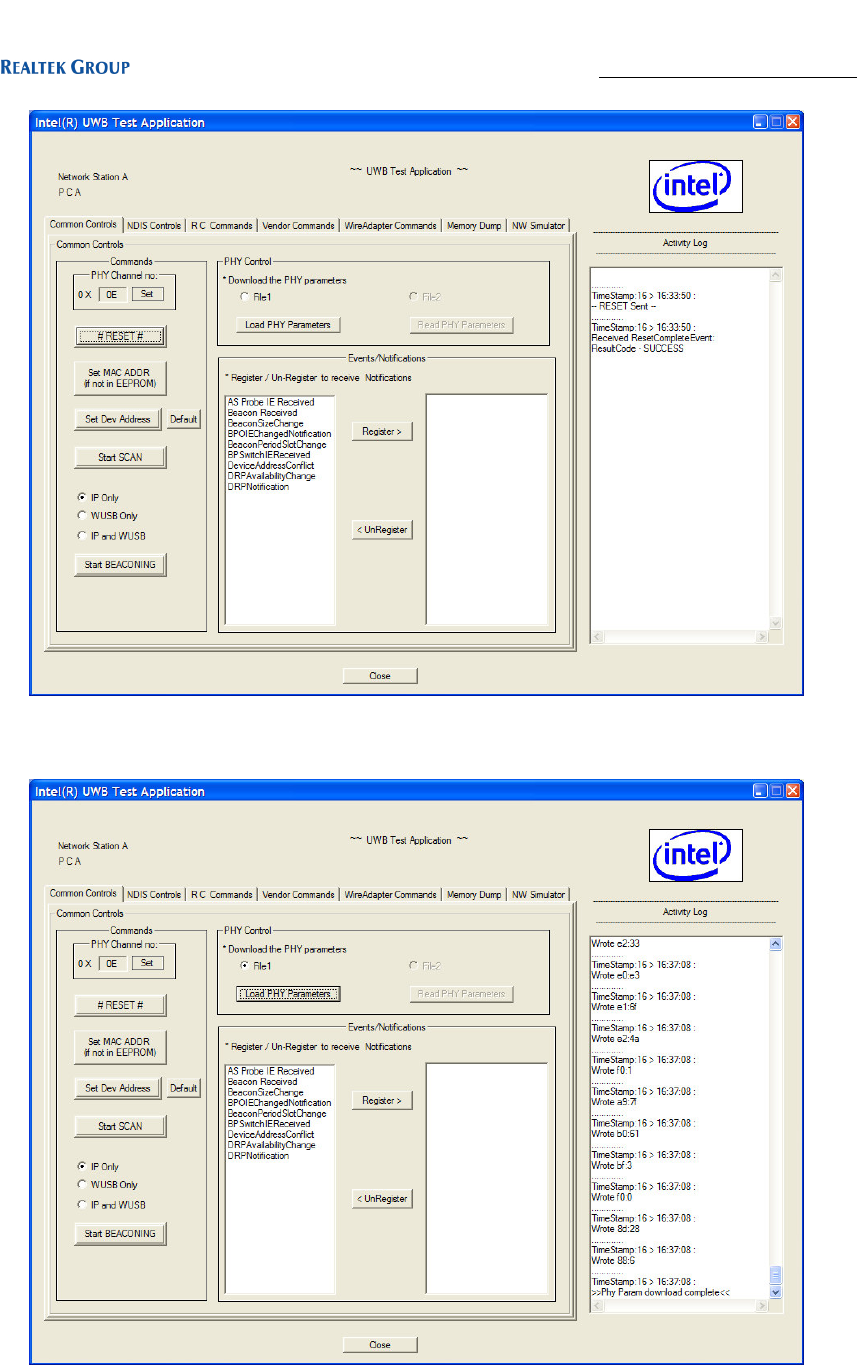Click Start BEACONING in the lower window
Image resolution: width=857 pixels, height=1365 pixels.
coord(120,1233)
